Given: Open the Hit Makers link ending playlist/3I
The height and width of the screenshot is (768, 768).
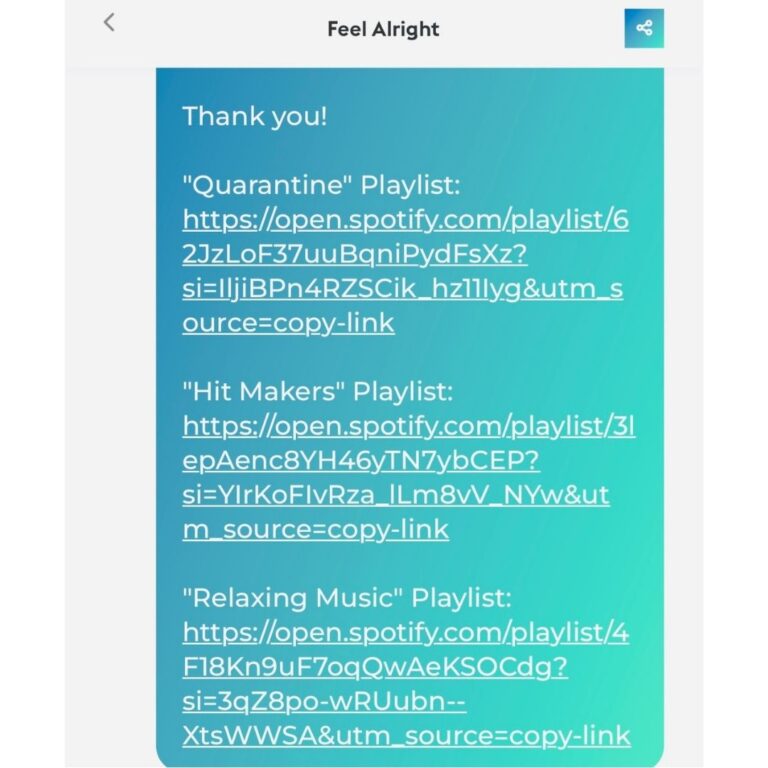Looking at the screenshot, I should [409, 426].
